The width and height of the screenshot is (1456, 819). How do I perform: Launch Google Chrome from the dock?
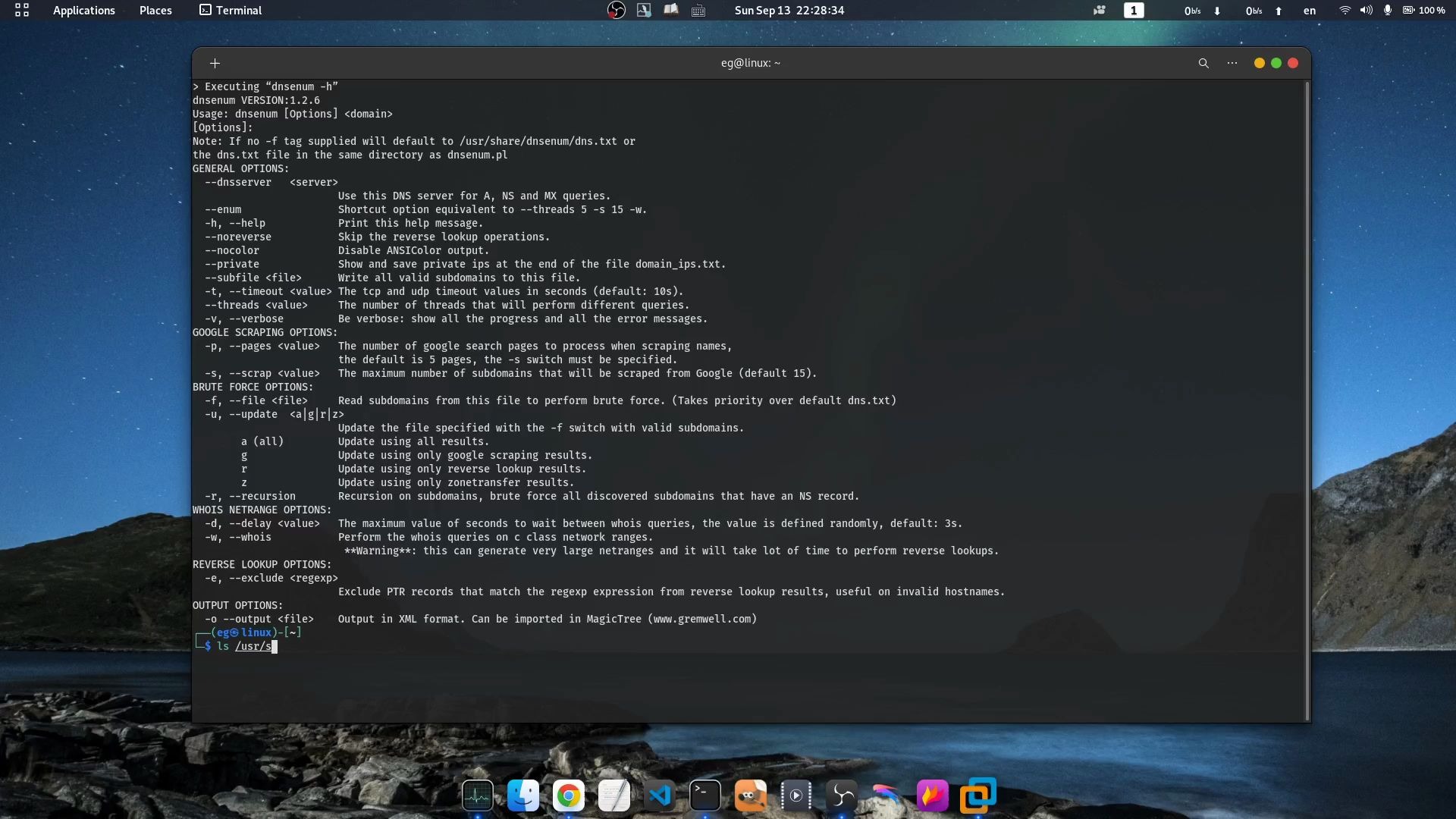pos(569,795)
